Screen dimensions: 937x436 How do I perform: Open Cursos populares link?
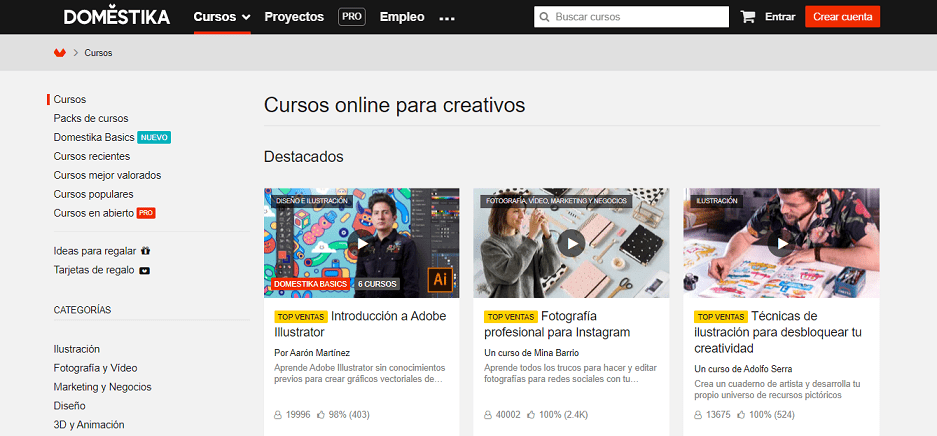tap(93, 194)
